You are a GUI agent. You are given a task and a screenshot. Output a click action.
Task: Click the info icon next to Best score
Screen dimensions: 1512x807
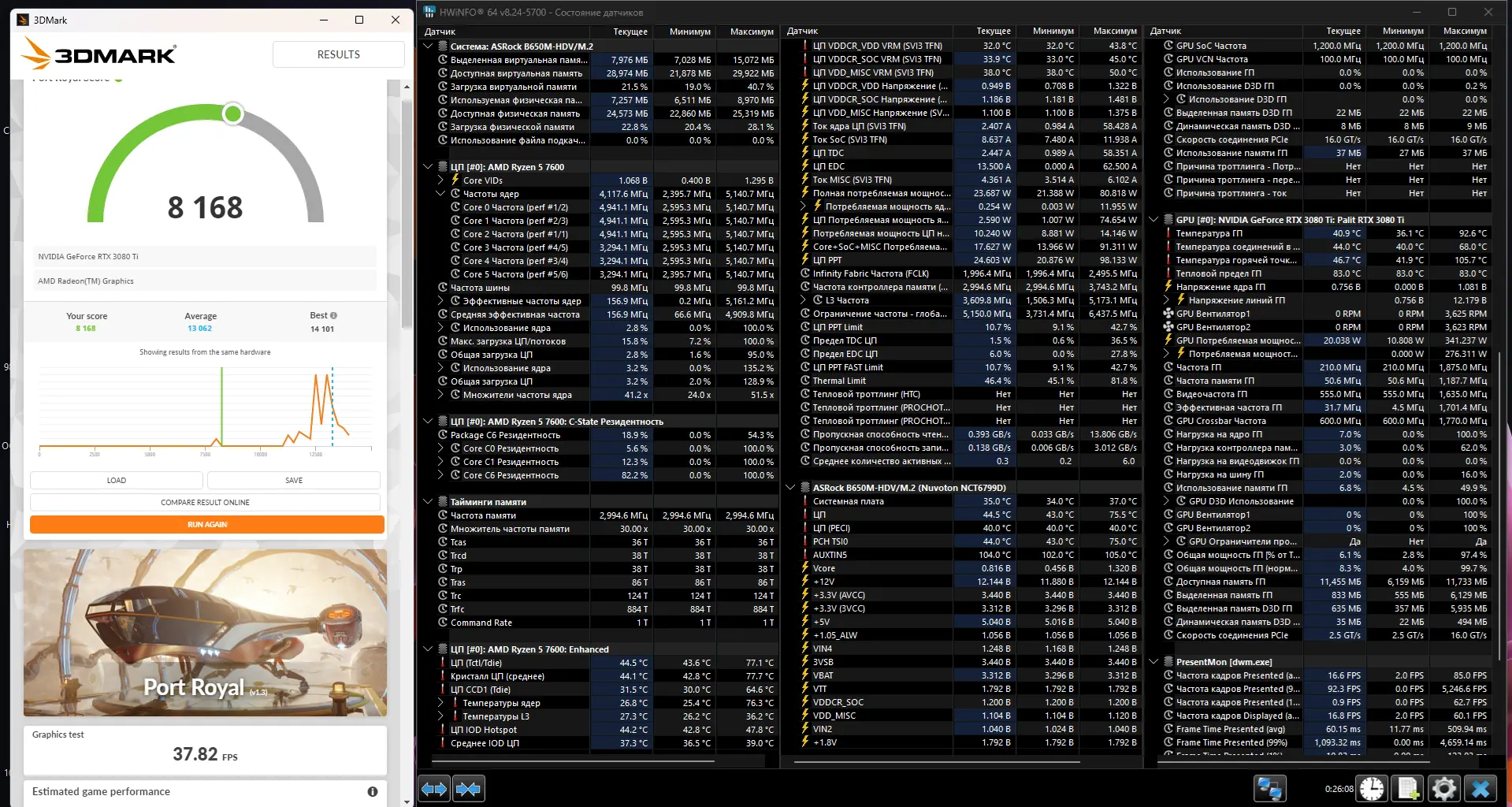click(x=333, y=315)
